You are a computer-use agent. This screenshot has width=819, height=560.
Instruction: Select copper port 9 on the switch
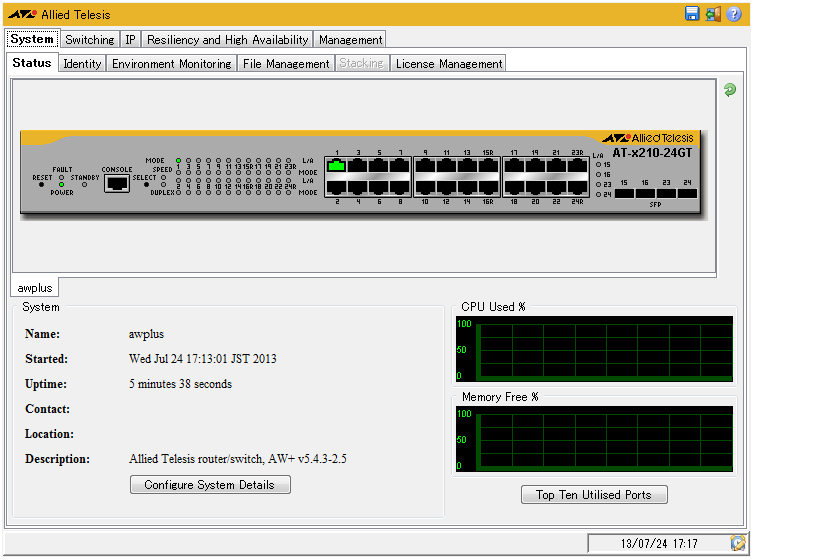425,166
